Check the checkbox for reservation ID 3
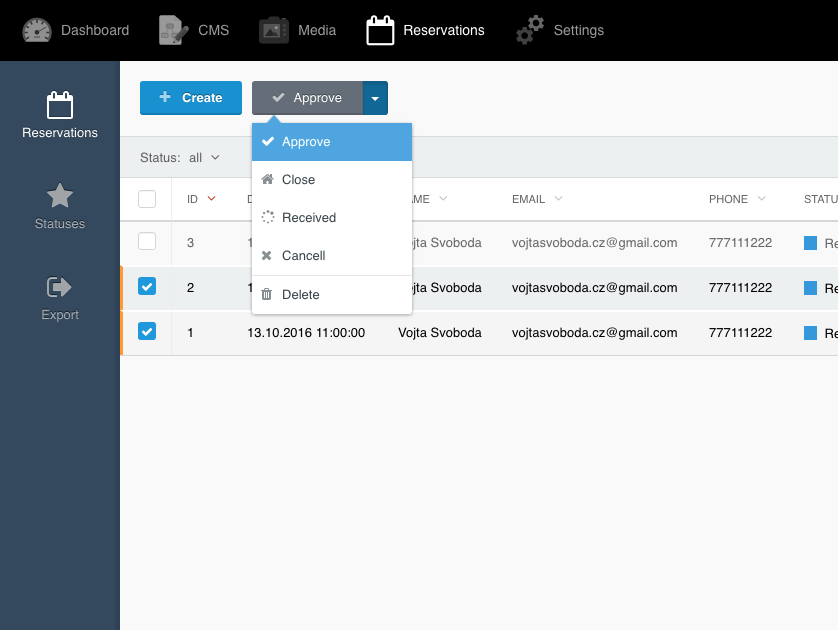The height and width of the screenshot is (630, 838). (x=147, y=242)
